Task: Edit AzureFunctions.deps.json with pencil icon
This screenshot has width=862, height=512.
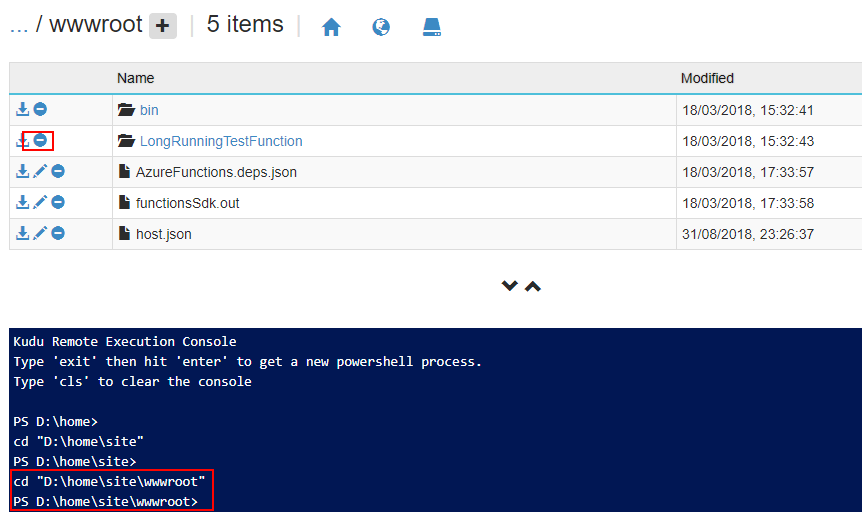Action: tap(40, 172)
